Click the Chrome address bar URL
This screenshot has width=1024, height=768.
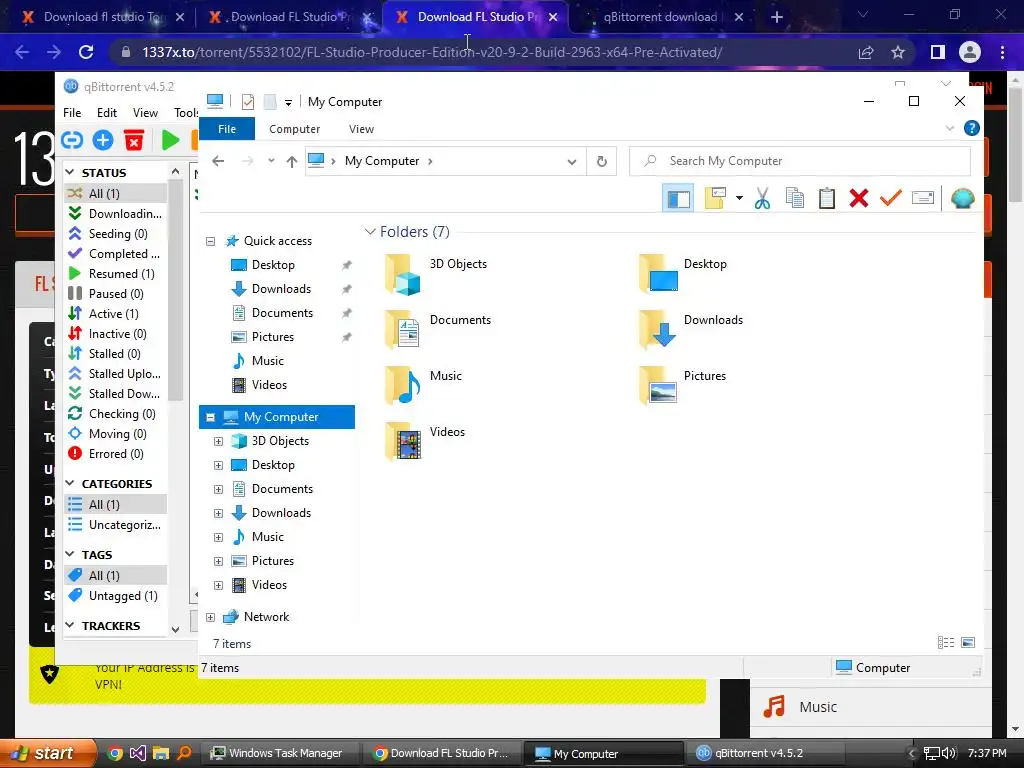(x=432, y=52)
